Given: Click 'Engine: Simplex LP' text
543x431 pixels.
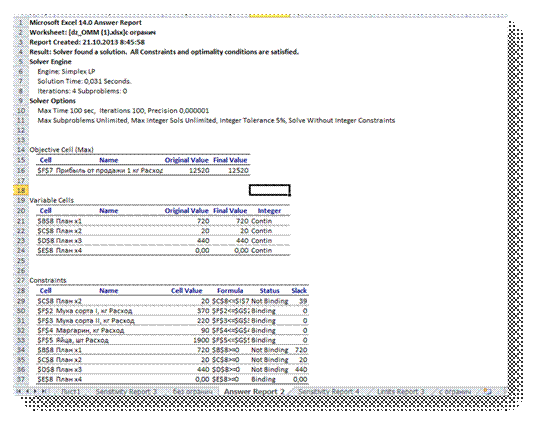Looking at the screenshot, I should coord(66,71).
